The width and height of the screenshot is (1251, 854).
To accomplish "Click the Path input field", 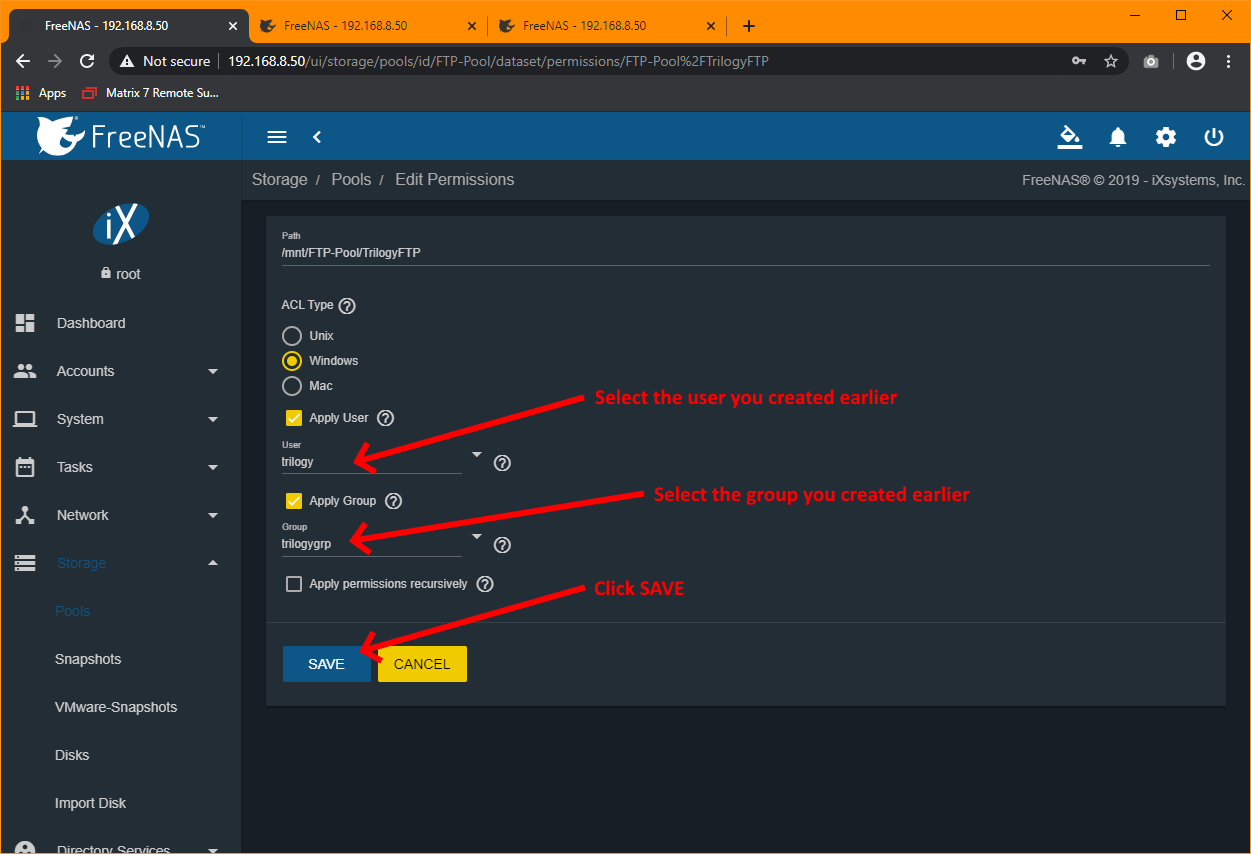I will pyautogui.click(x=745, y=253).
